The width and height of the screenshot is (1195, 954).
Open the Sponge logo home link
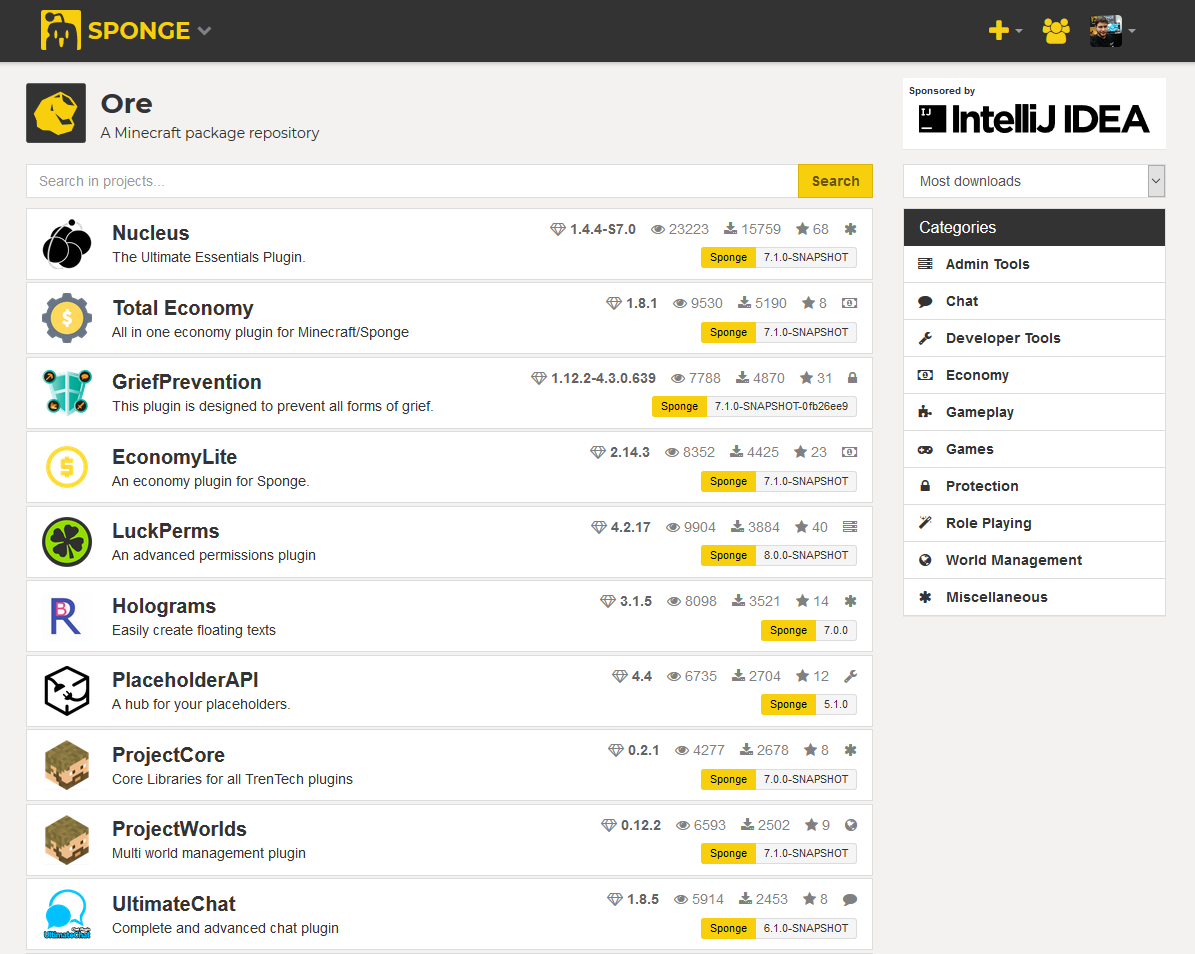click(115, 30)
